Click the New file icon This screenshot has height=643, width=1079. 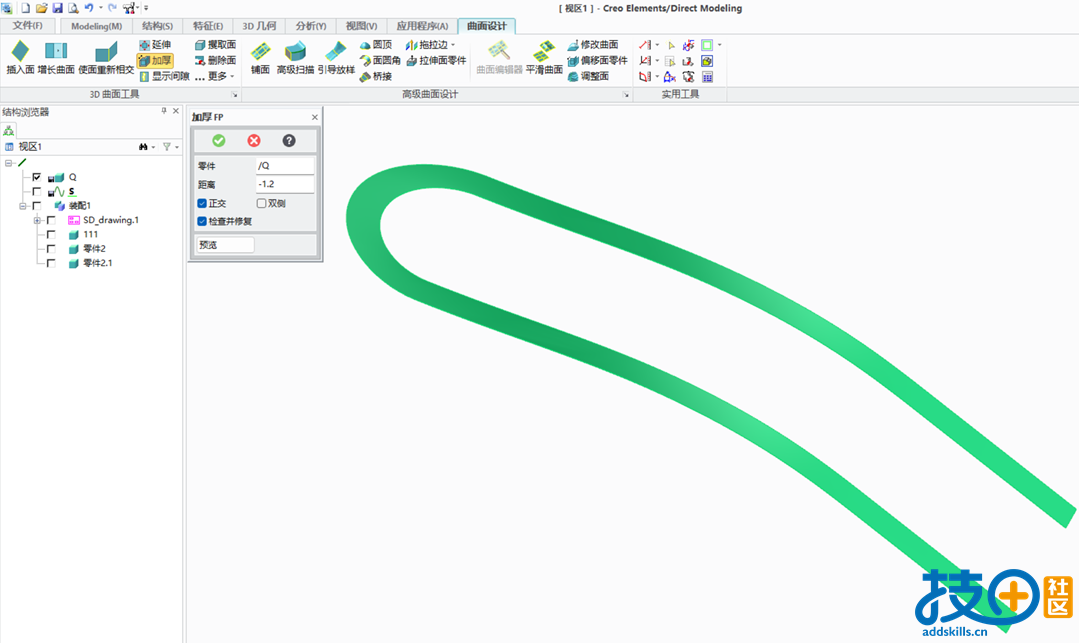(25, 8)
